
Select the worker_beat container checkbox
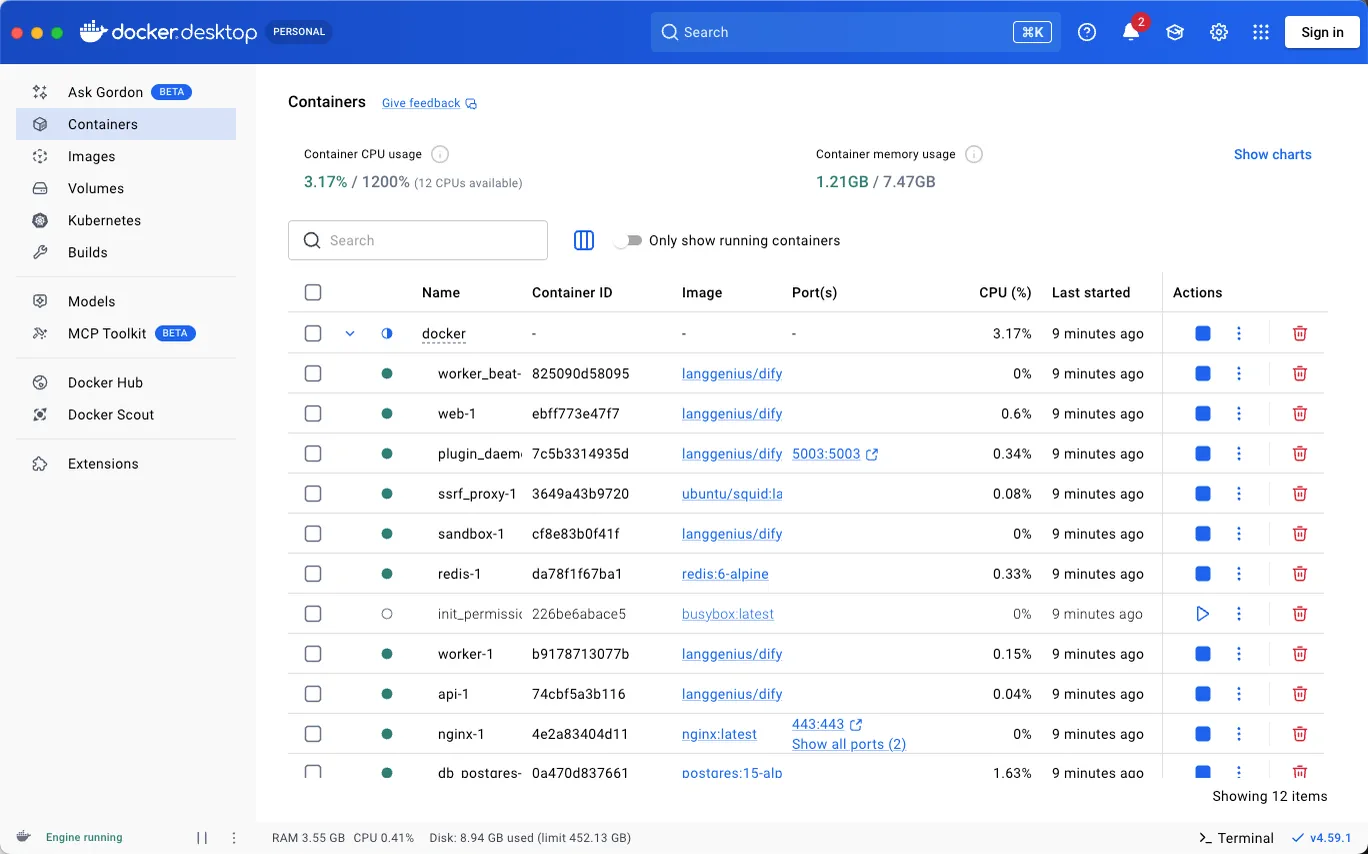tap(313, 373)
